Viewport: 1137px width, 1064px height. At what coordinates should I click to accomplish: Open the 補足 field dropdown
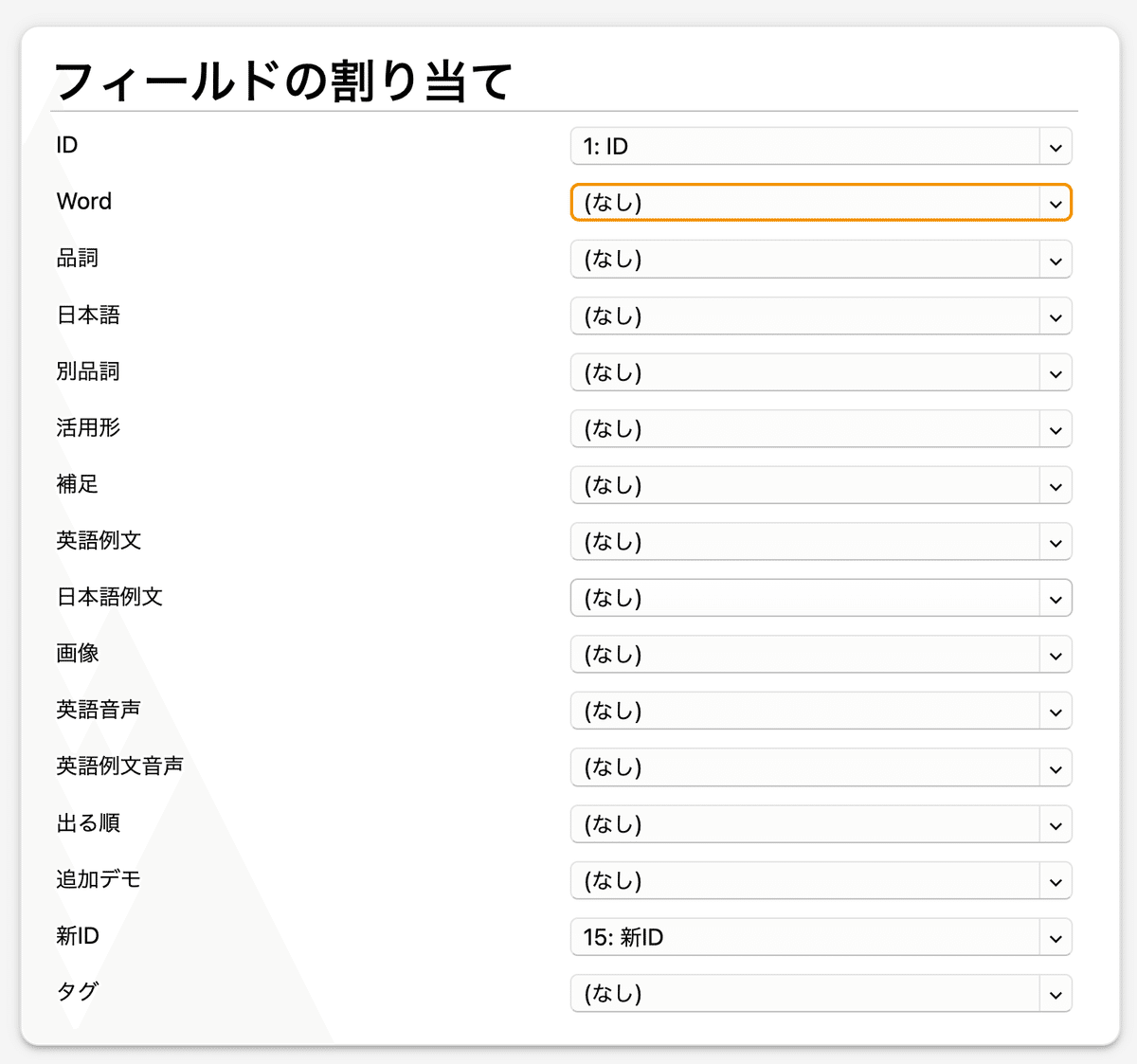pos(821,485)
